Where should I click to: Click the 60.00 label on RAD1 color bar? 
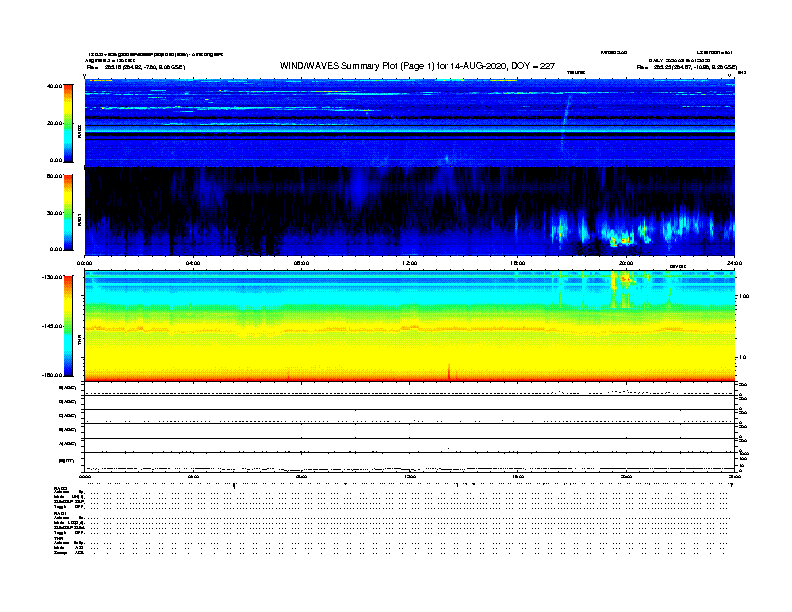54,176
